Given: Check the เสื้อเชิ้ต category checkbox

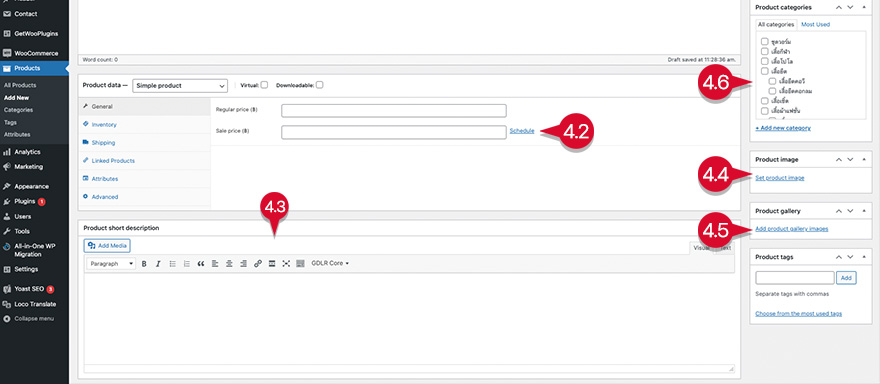Looking at the screenshot, I should coord(764,100).
